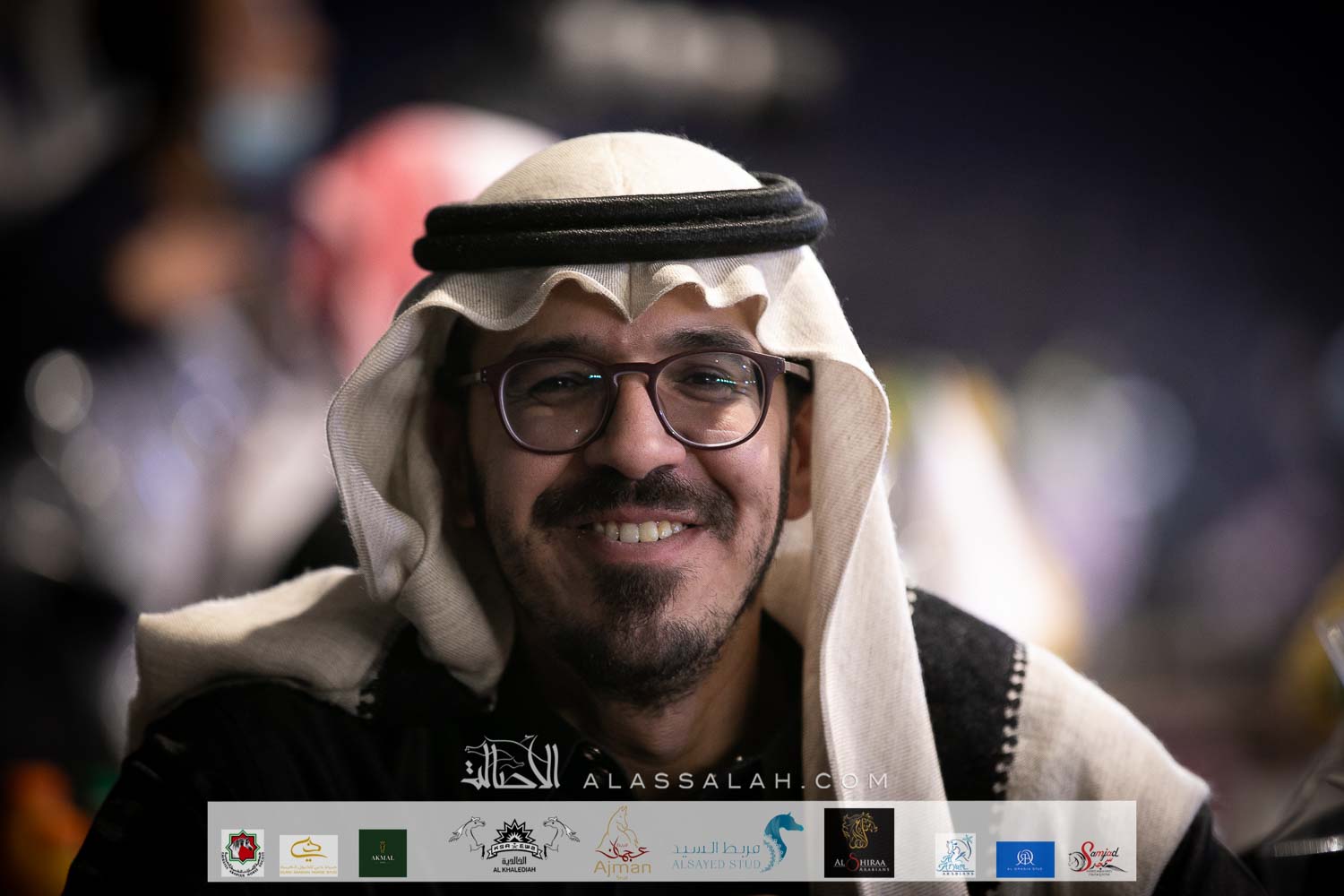Click the red octagonal Arabian horse society logo
This screenshot has height=896, width=1344.
point(242,853)
